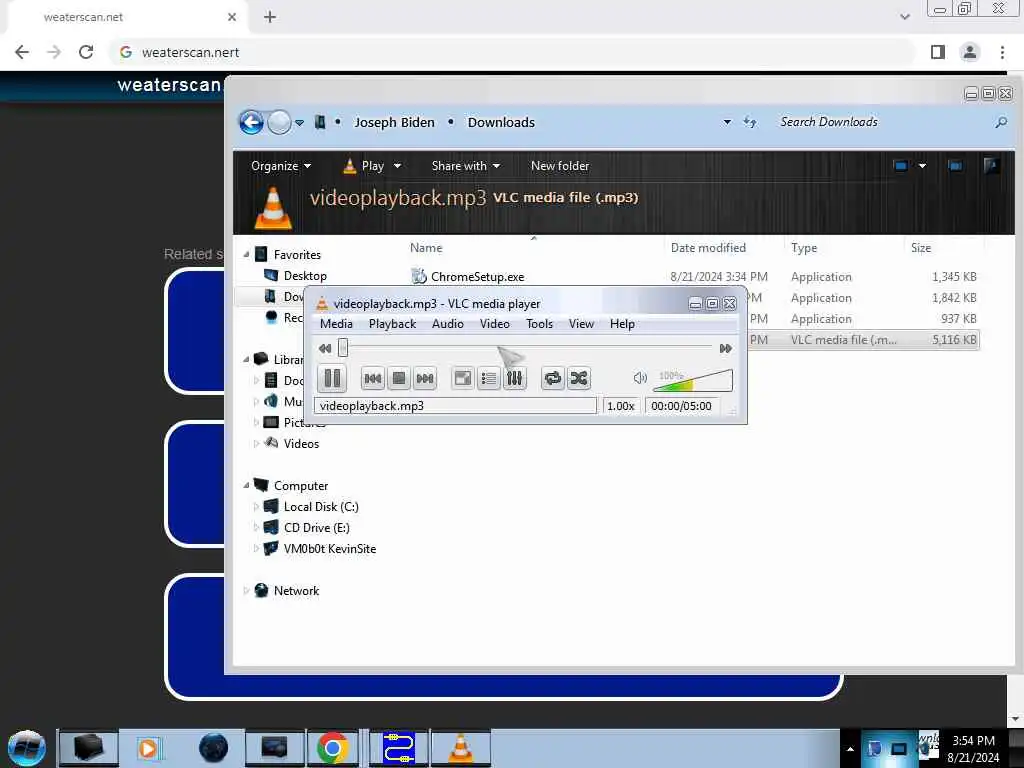Sort files by Size column
The image size is (1024, 768).
tap(921, 248)
